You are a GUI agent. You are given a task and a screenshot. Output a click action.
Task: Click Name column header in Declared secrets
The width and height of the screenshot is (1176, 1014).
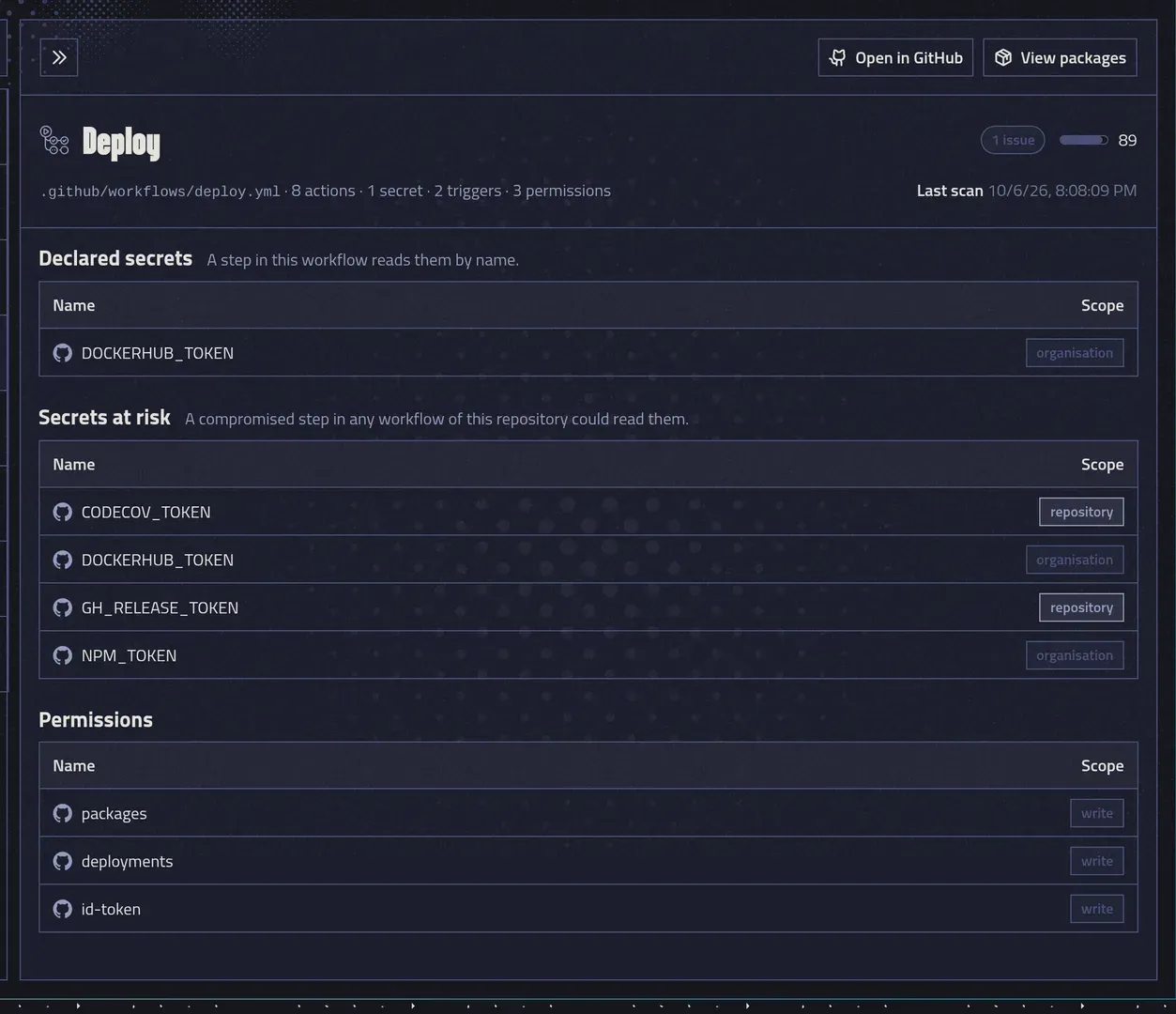(x=73, y=305)
